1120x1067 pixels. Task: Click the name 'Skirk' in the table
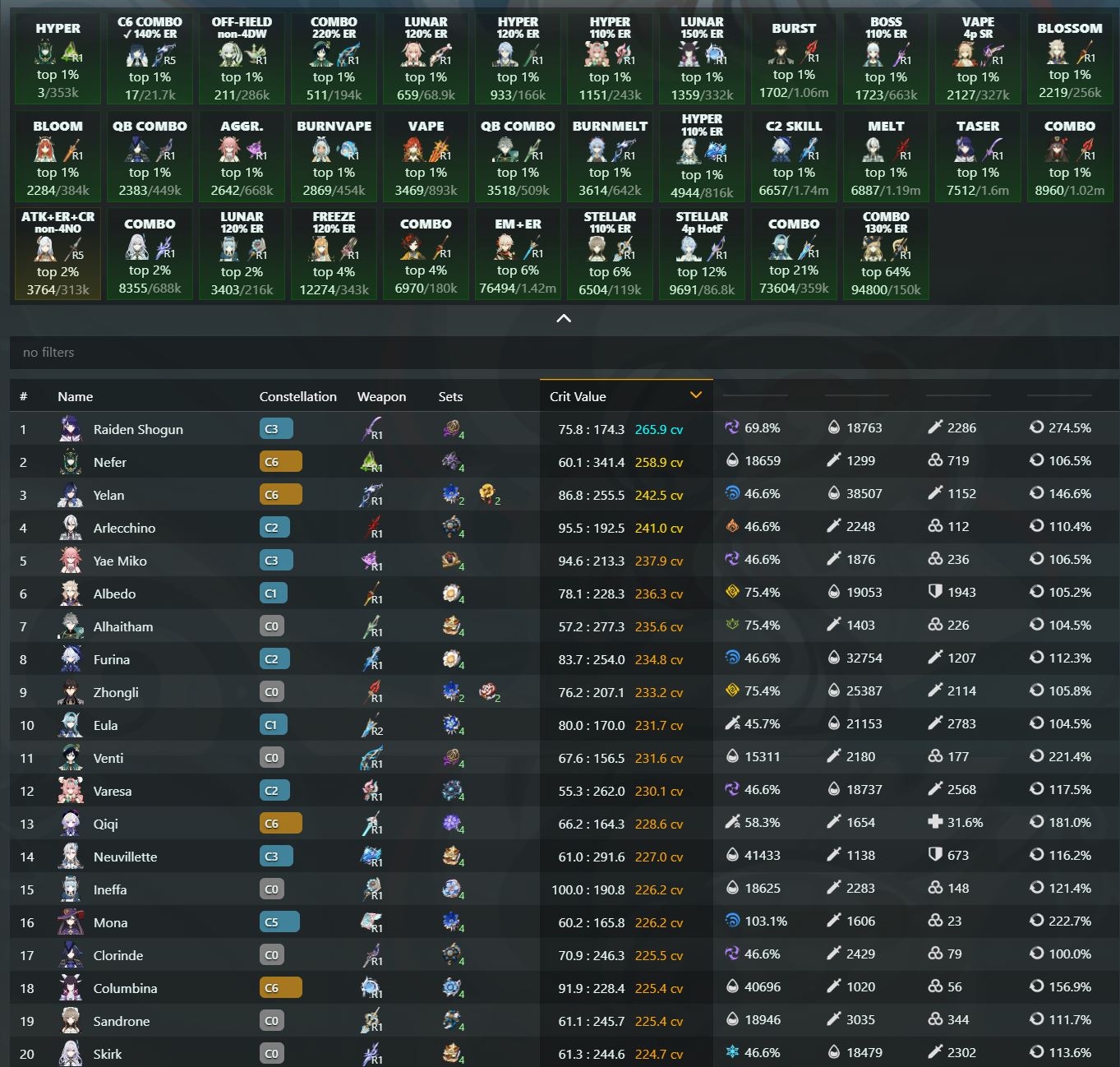pos(108,1054)
